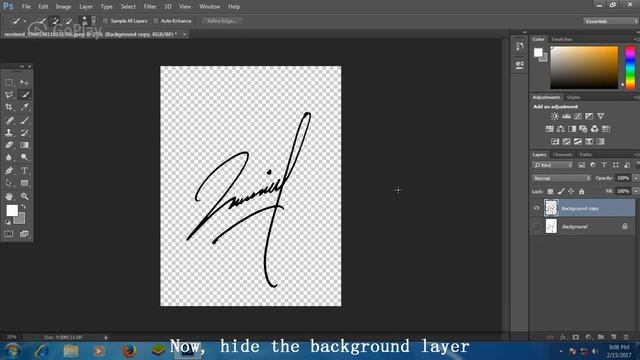Viewport: 640px width, 360px height.
Task: Select the Horizontal Type tool
Action: point(24,171)
